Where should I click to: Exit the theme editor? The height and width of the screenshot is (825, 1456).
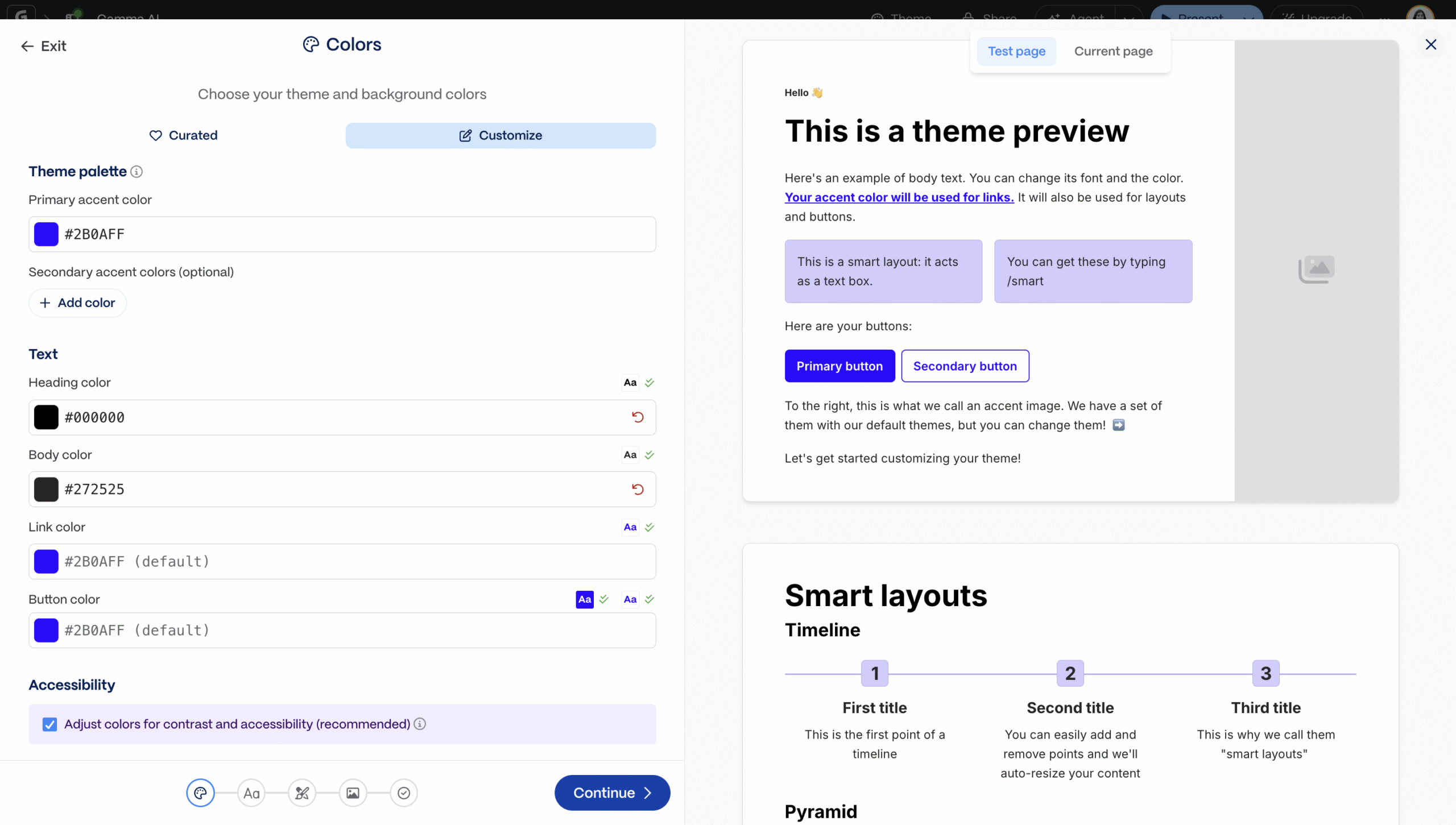(43, 46)
